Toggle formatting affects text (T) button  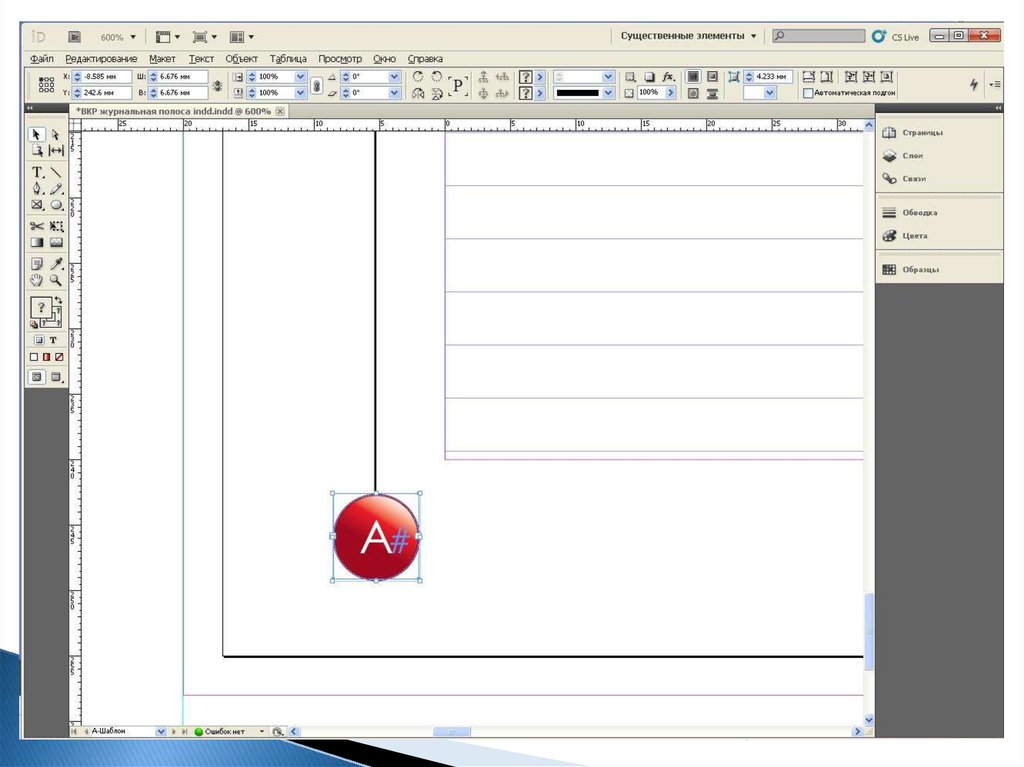tap(53, 340)
